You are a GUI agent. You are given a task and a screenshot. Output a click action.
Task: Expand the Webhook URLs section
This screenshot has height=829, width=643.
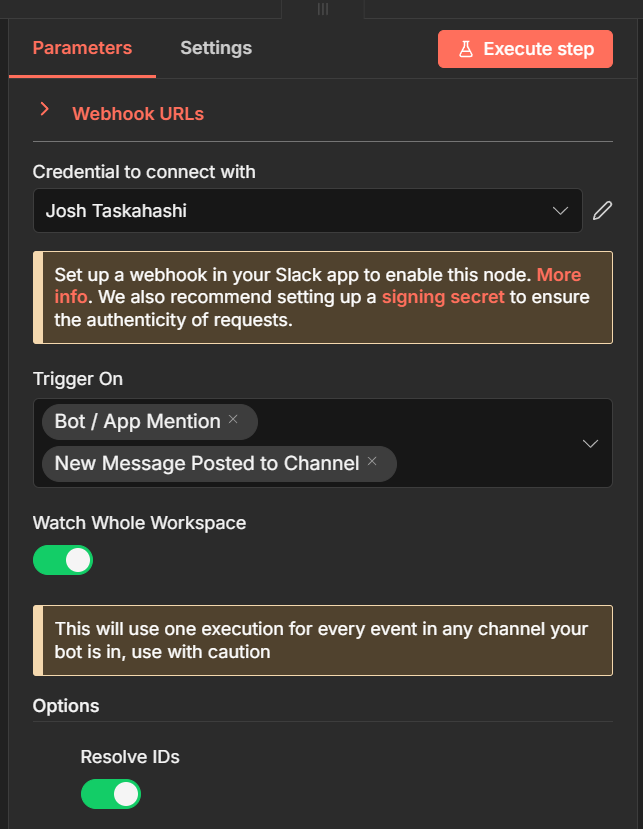pos(44,111)
